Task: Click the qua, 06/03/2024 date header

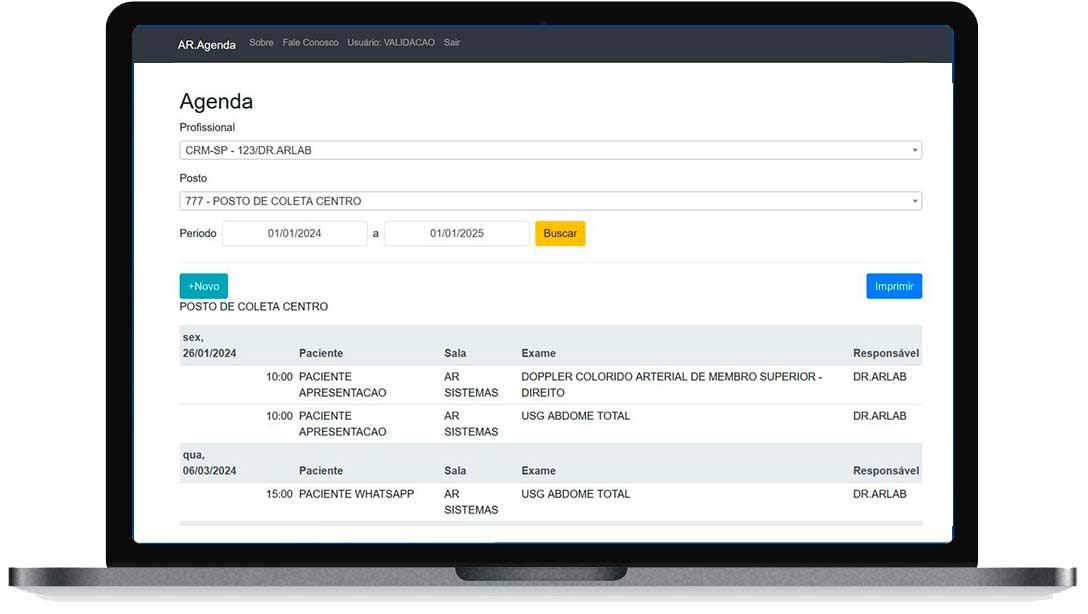Action: (x=209, y=463)
